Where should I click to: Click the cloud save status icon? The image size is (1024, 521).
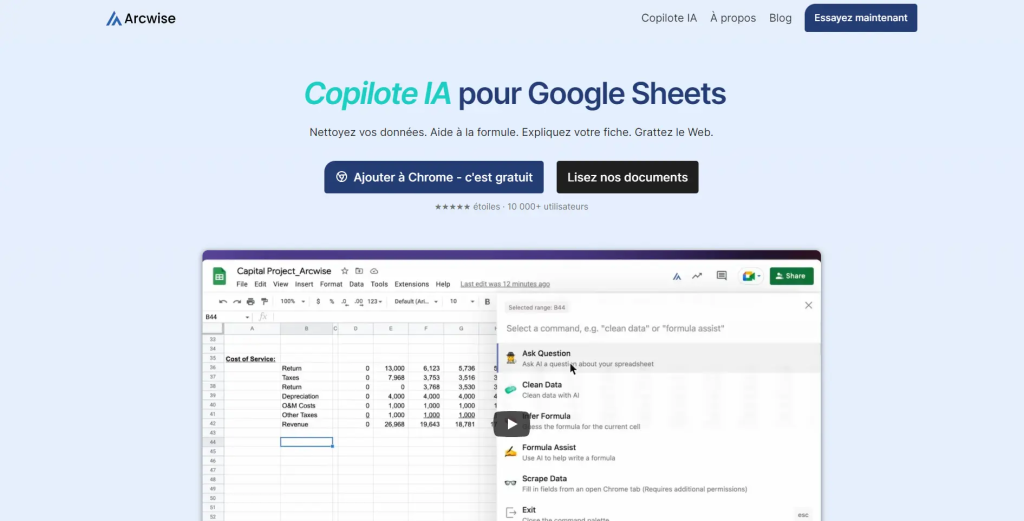coord(374,271)
